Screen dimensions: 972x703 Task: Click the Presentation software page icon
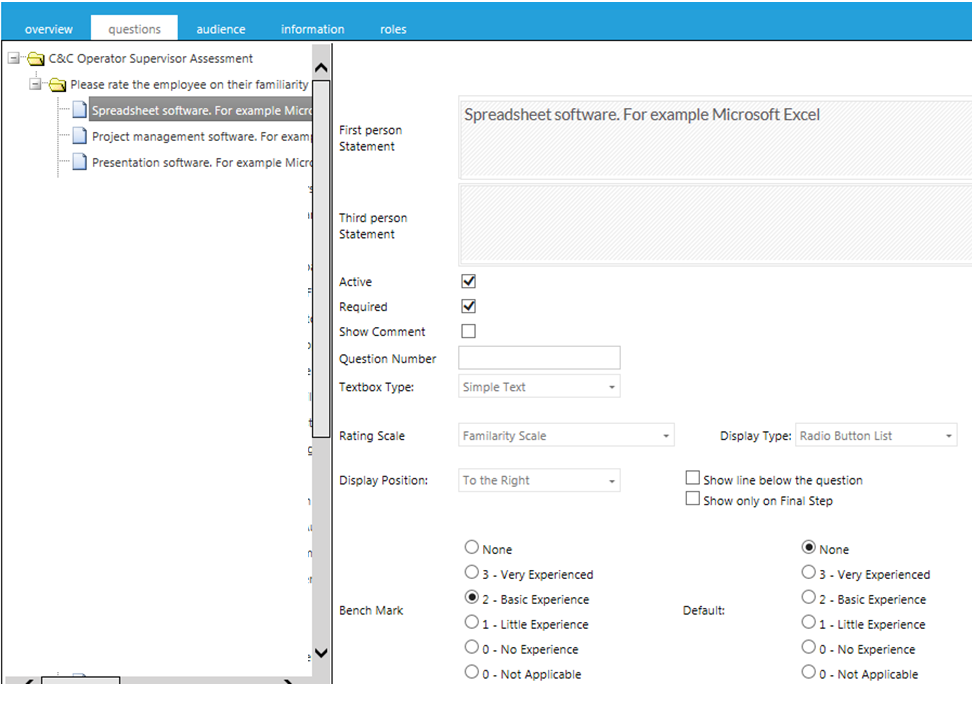coord(79,162)
